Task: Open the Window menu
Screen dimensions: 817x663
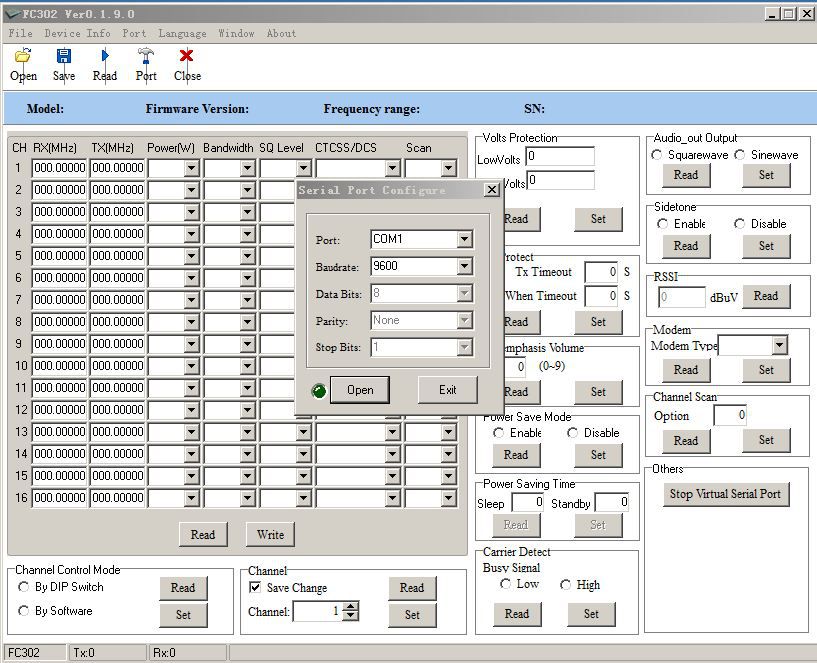Action: [x=236, y=33]
